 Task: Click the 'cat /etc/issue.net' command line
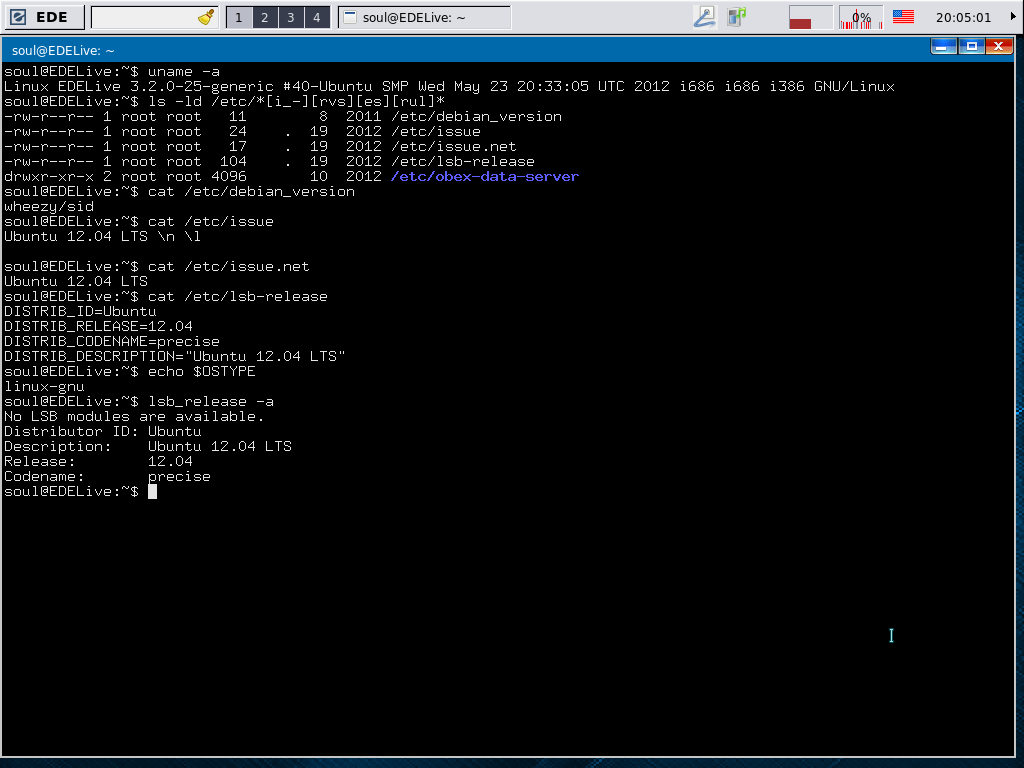coord(157,266)
